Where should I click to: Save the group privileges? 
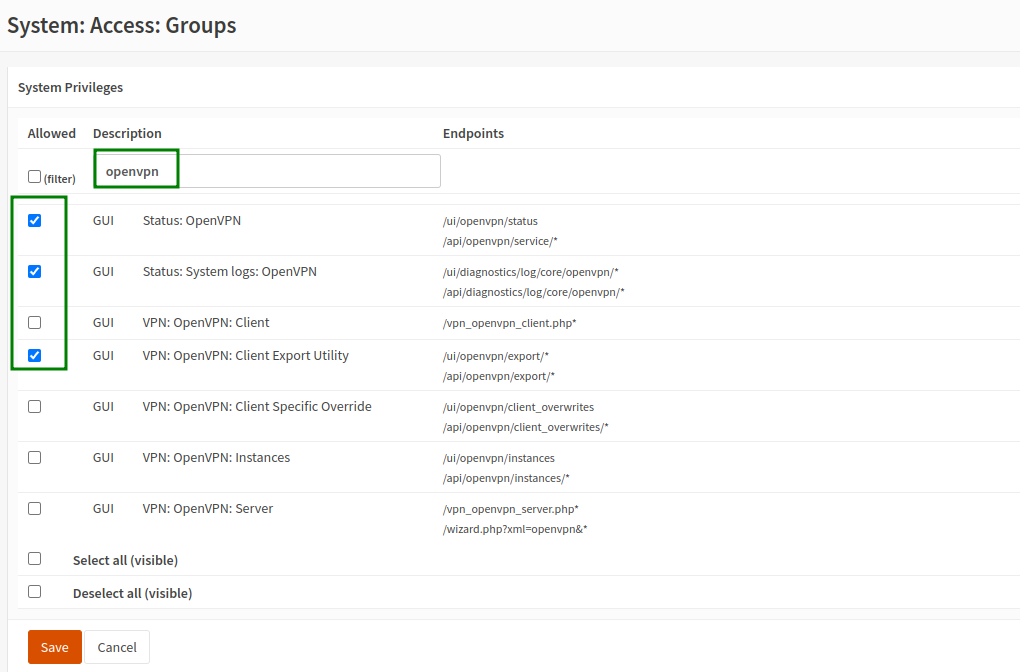pos(55,647)
